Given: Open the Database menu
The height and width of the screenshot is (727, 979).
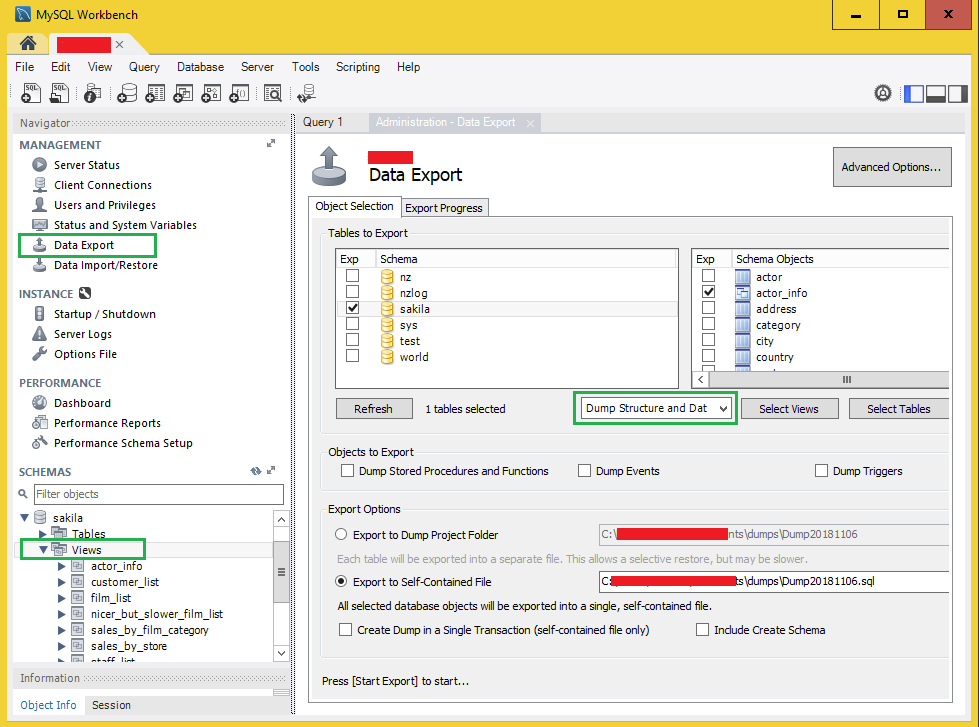Looking at the screenshot, I should tap(200, 67).
